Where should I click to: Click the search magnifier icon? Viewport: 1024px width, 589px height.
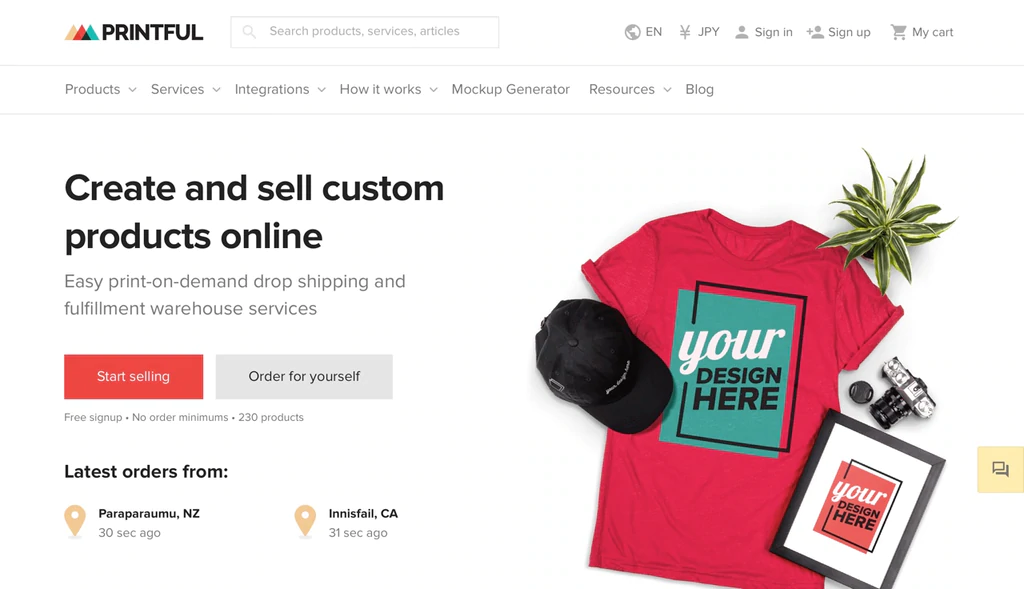[249, 32]
